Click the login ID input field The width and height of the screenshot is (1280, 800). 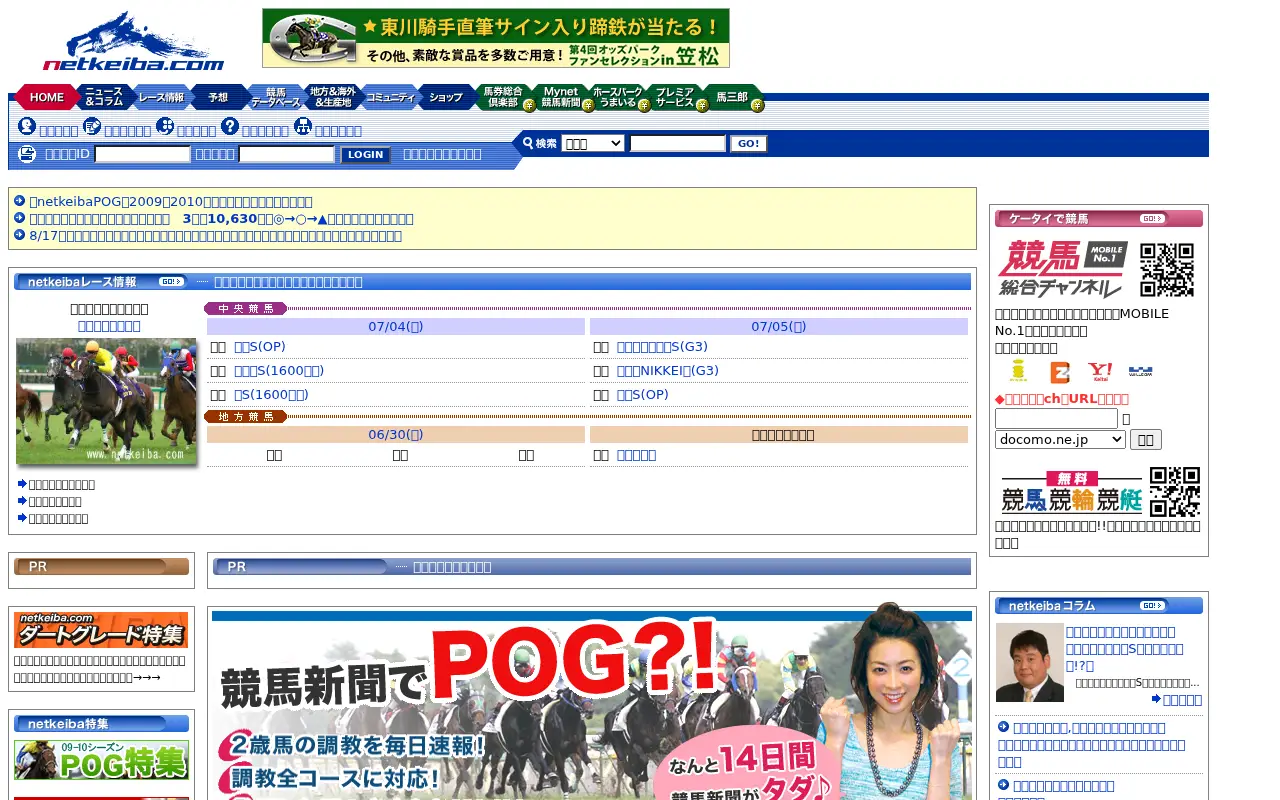tap(142, 154)
